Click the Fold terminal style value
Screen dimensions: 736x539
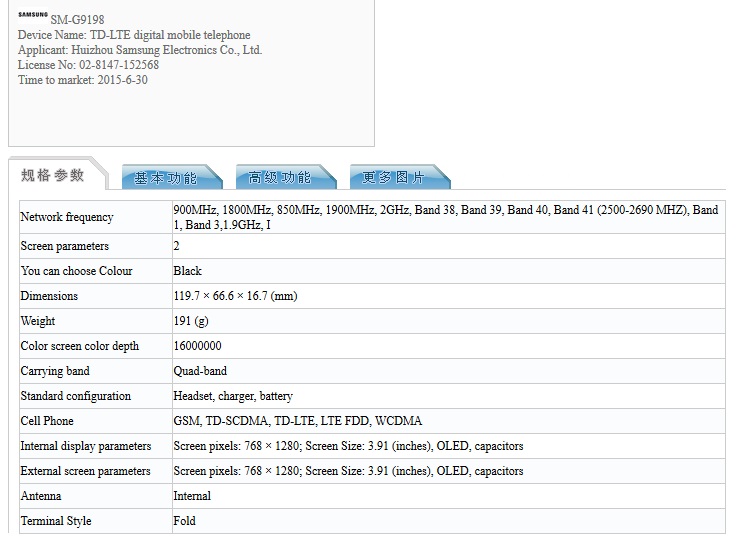[x=184, y=521]
